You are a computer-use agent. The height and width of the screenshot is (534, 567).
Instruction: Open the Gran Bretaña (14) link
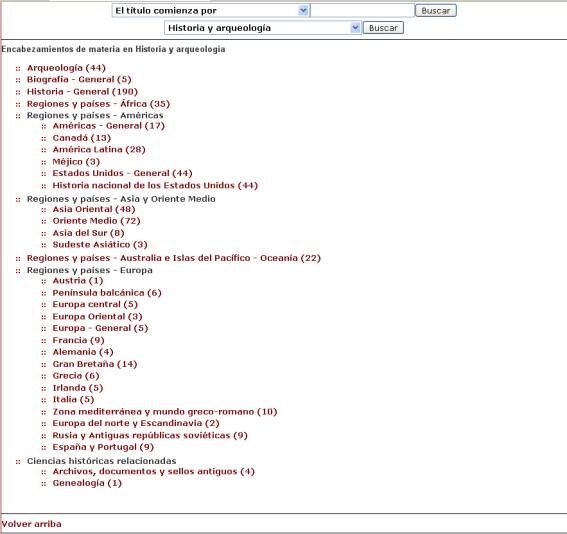click(95, 364)
